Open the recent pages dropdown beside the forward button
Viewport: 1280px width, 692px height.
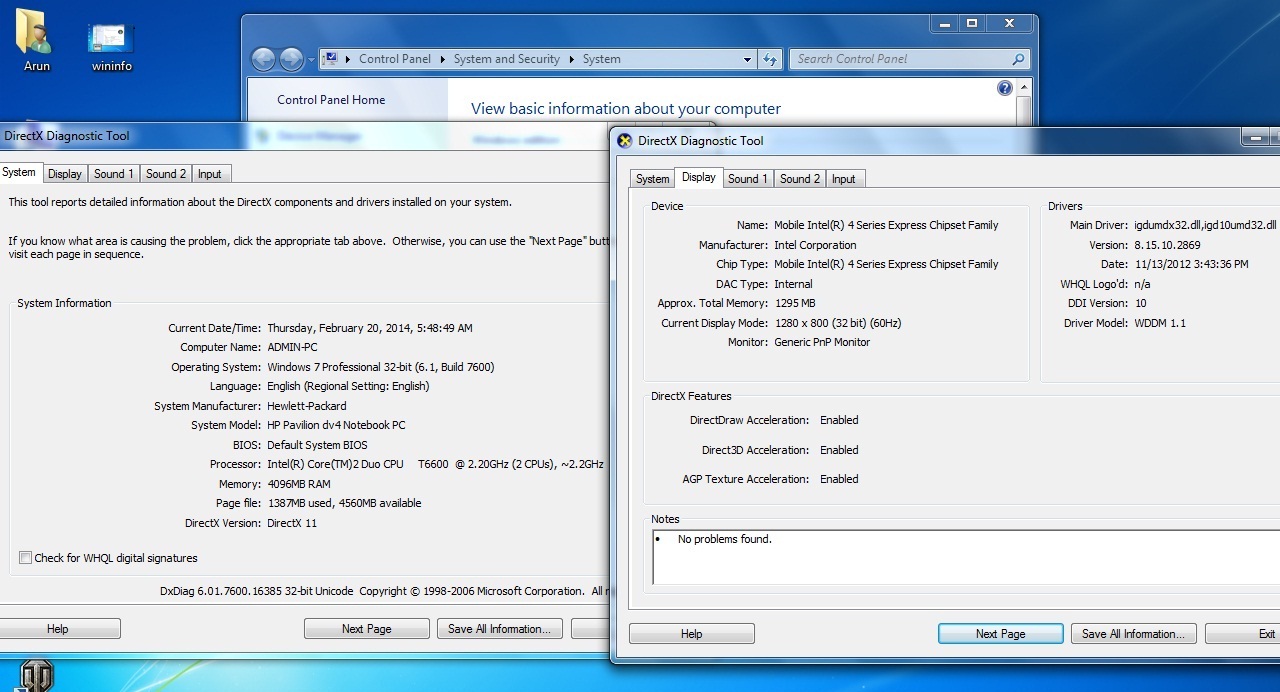[310, 59]
